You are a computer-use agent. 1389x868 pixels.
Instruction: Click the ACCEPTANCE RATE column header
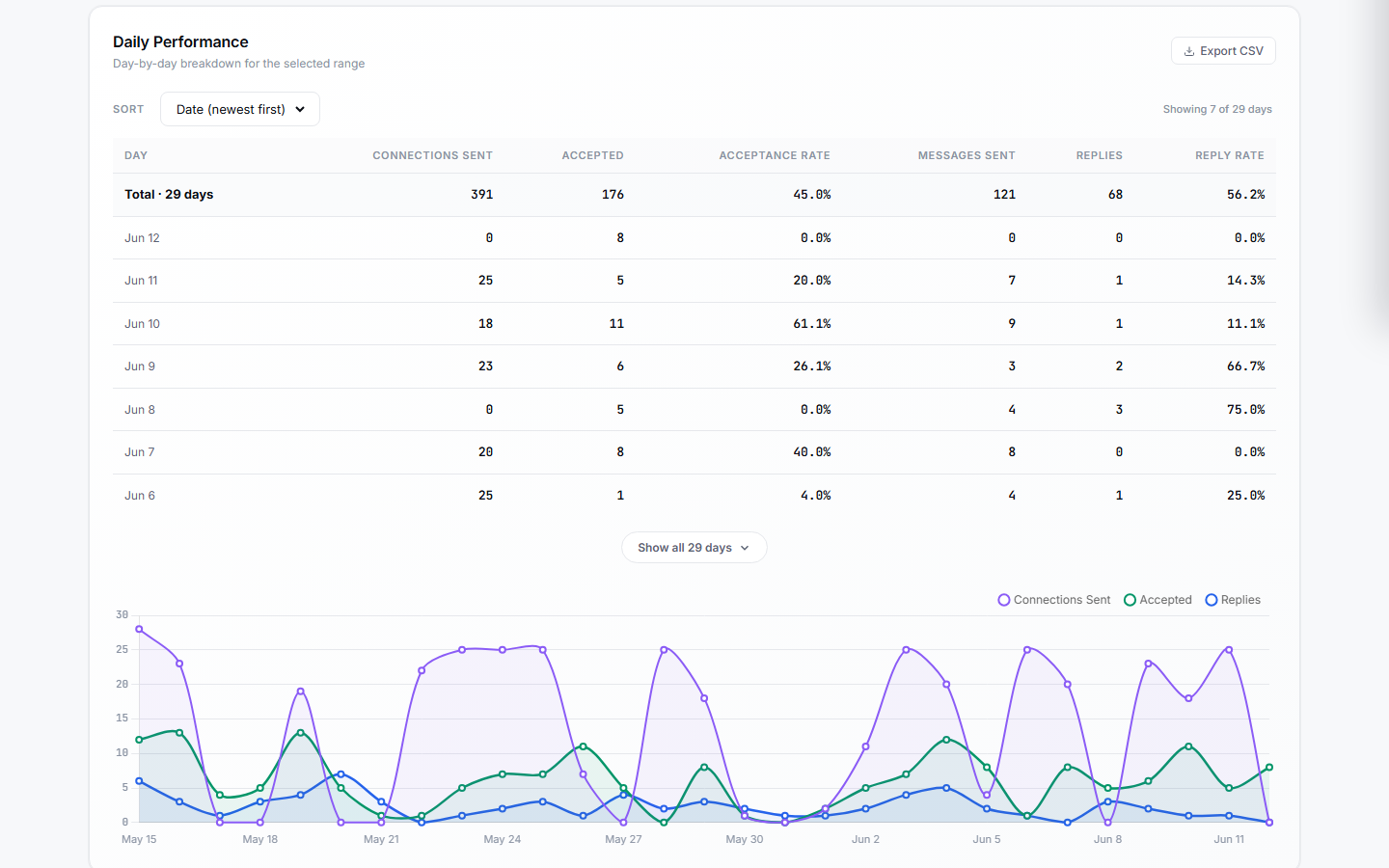[775, 155]
